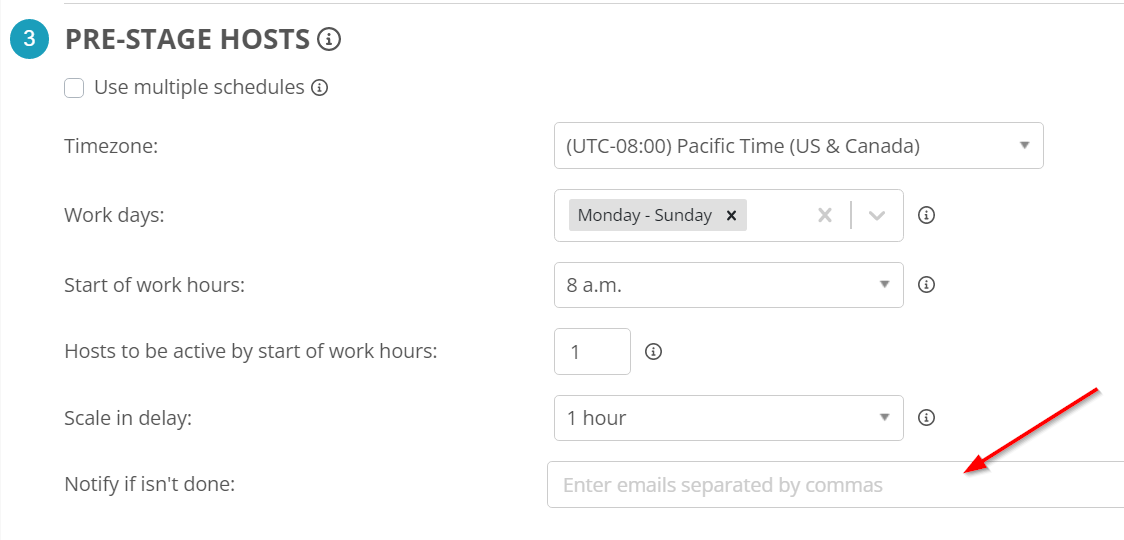The height and width of the screenshot is (540, 1124).
Task: Open the Start of work hours dropdown
Action: [x=728, y=285]
